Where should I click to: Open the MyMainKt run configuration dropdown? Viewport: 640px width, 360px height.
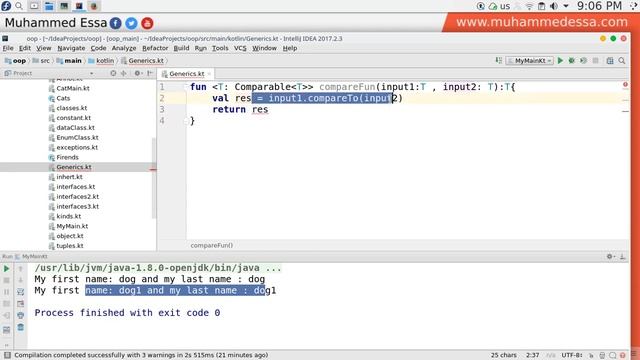click(530, 60)
